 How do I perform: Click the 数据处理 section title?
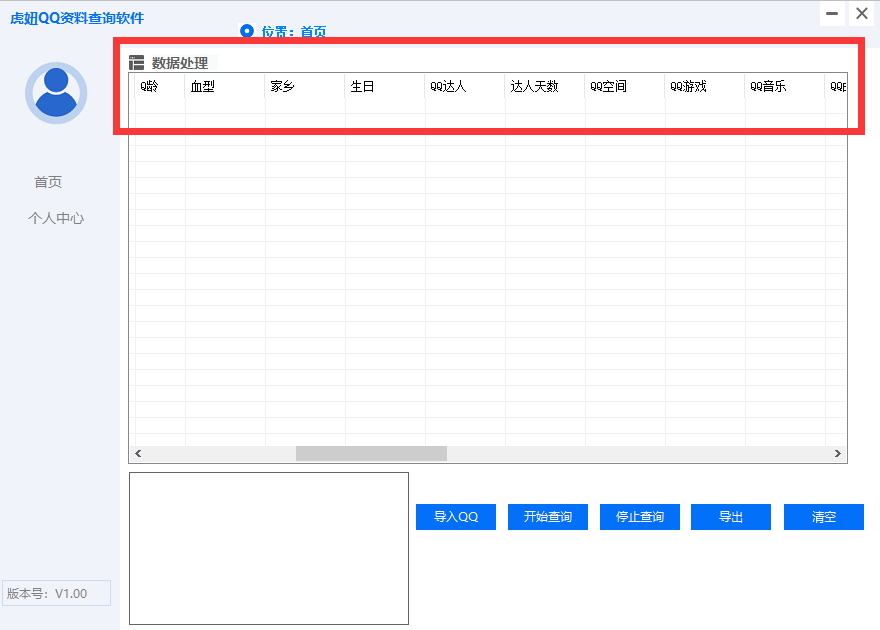pos(180,63)
